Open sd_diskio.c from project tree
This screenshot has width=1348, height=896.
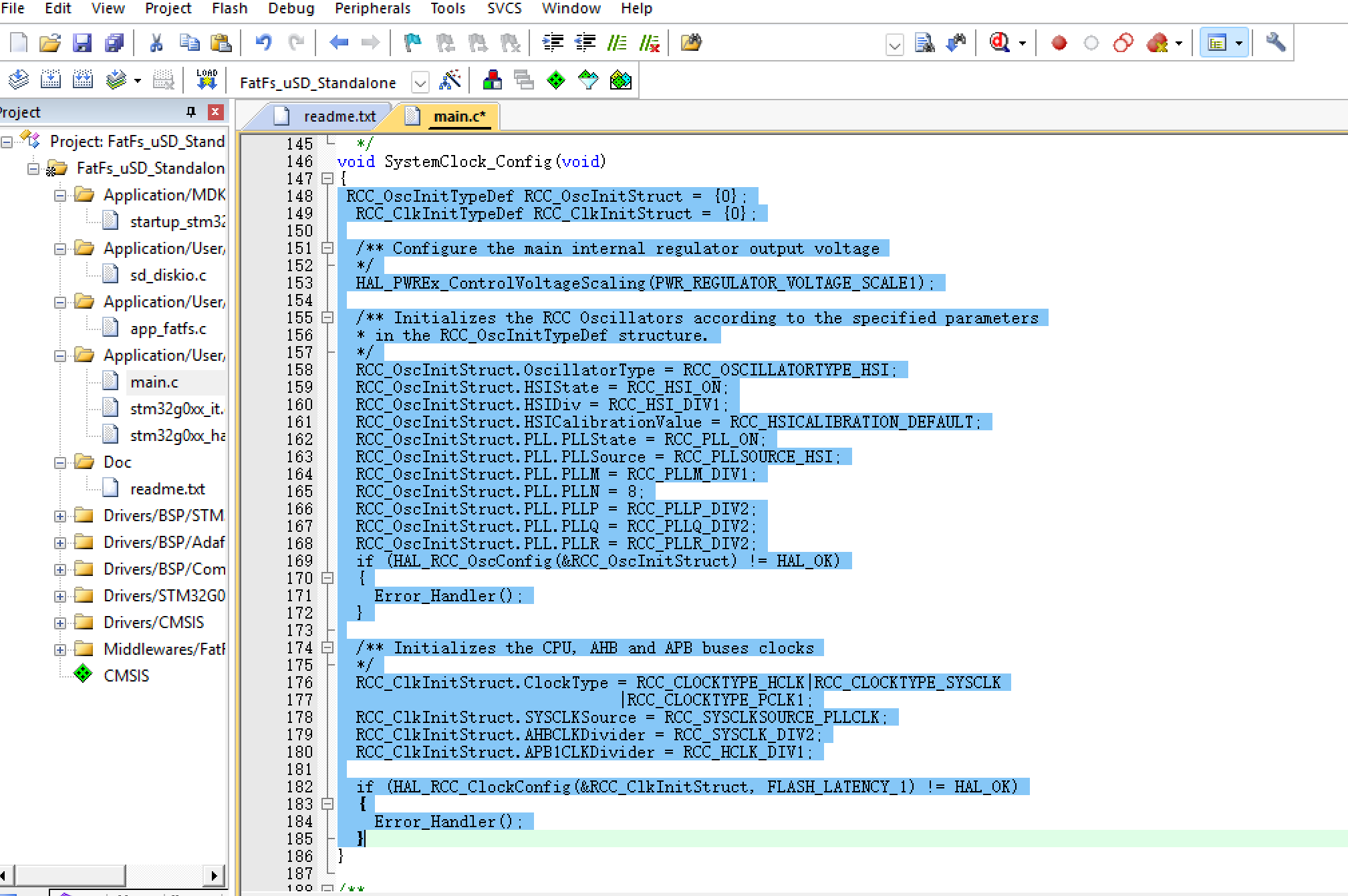(x=168, y=275)
